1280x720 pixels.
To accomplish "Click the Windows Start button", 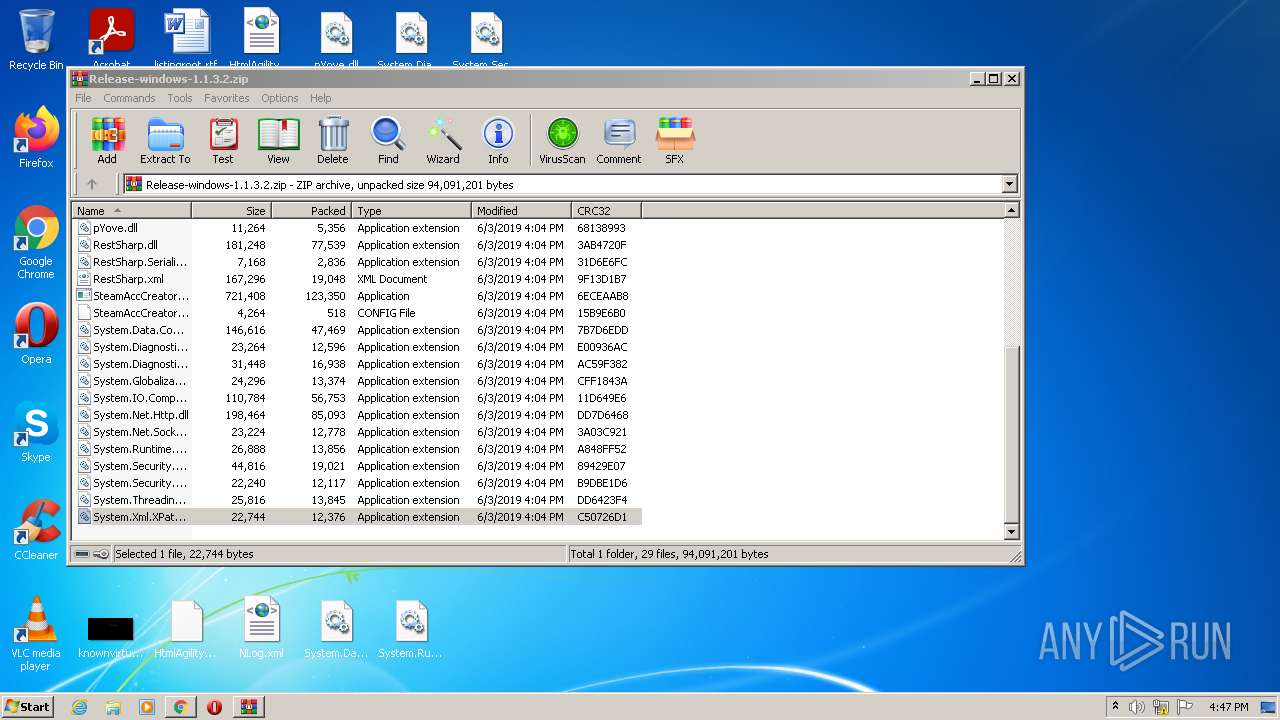I will [28, 707].
